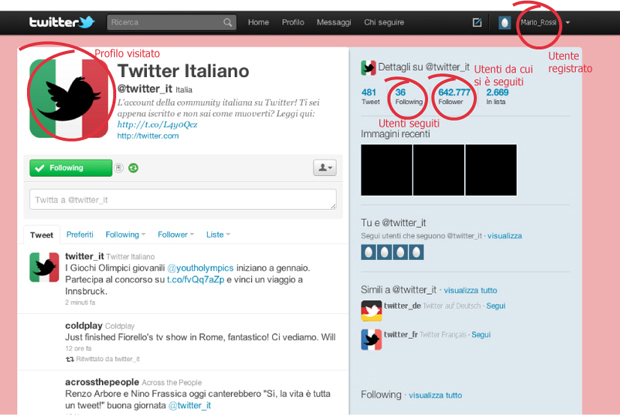Viewport: 620px width, 415px height.
Task: Click the twitter_de username link
Action: click(402, 306)
